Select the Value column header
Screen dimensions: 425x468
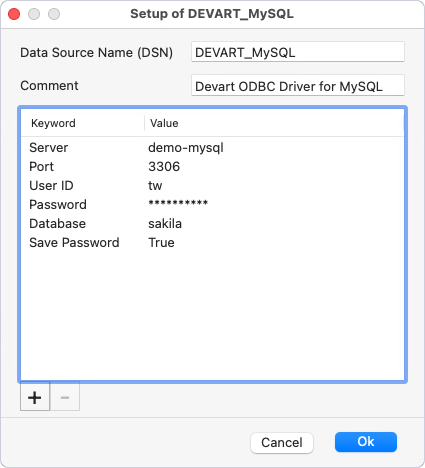pyautogui.click(x=164, y=123)
